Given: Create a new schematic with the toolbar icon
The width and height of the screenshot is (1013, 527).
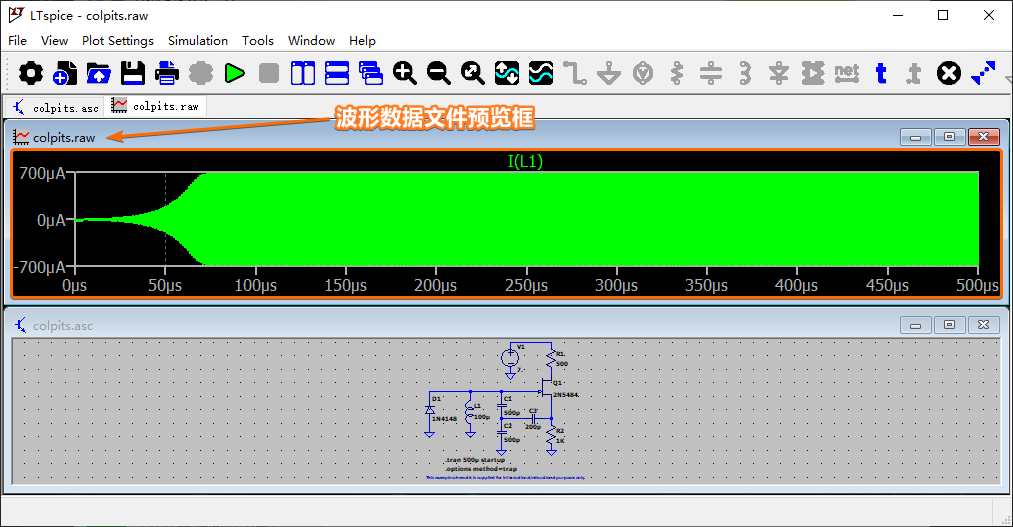Looking at the screenshot, I should pyautogui.click(x=65, y=73).
